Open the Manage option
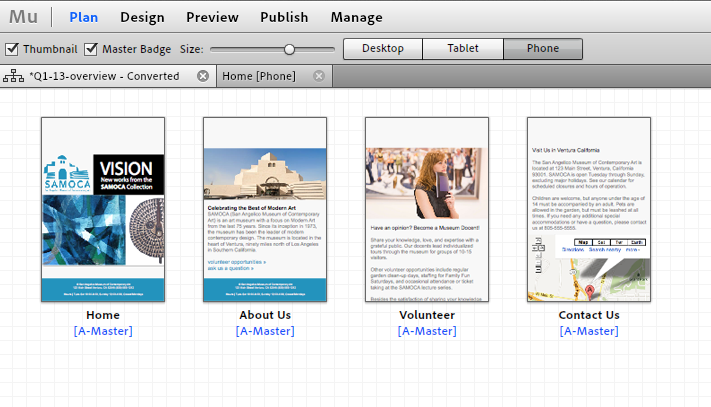The width and height of the screenshot is (711, 407). pyautogui.click(x=356, y=17)
